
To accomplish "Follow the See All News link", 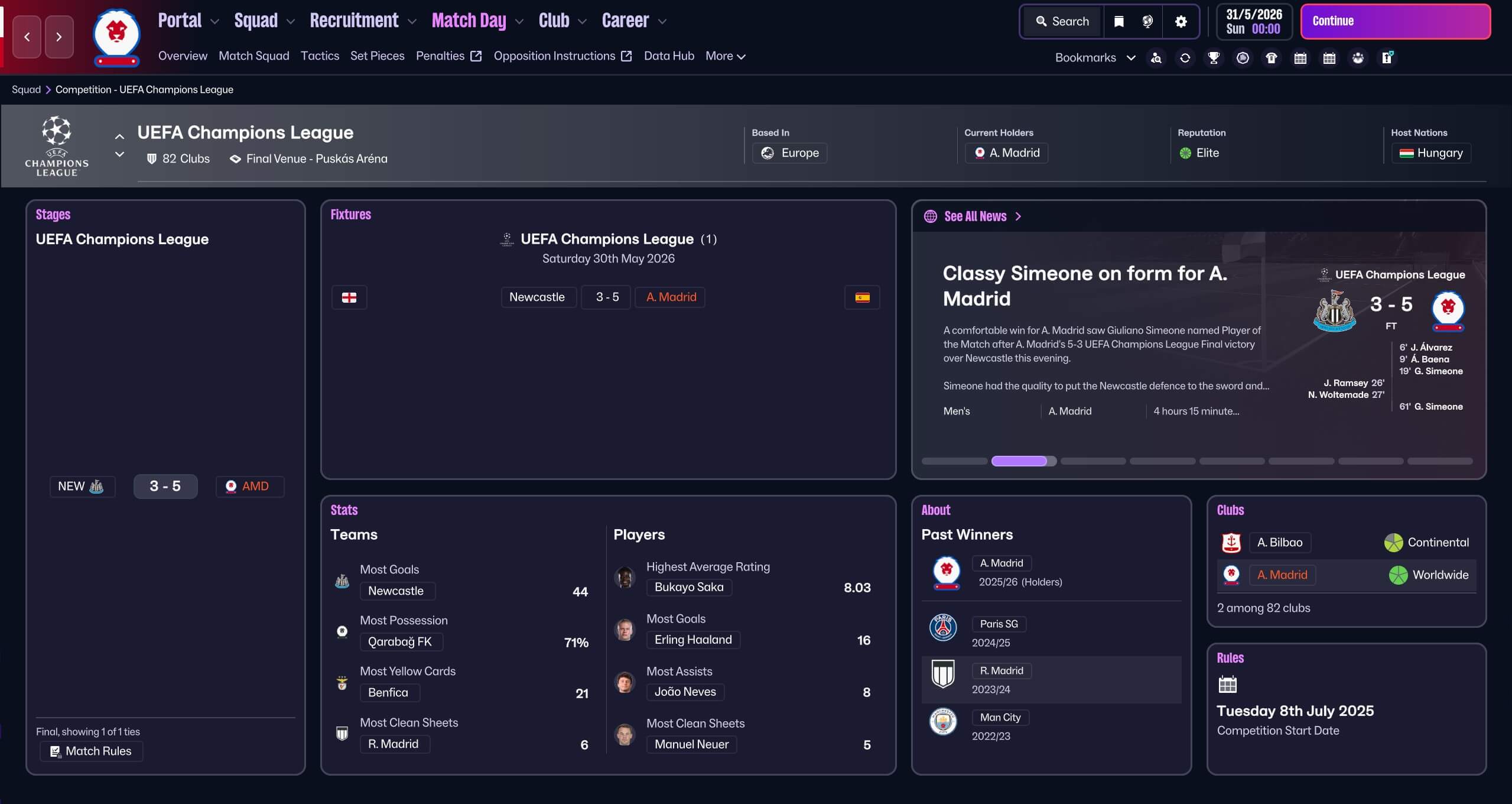I will pyautogui.click(x=975, y=216).
